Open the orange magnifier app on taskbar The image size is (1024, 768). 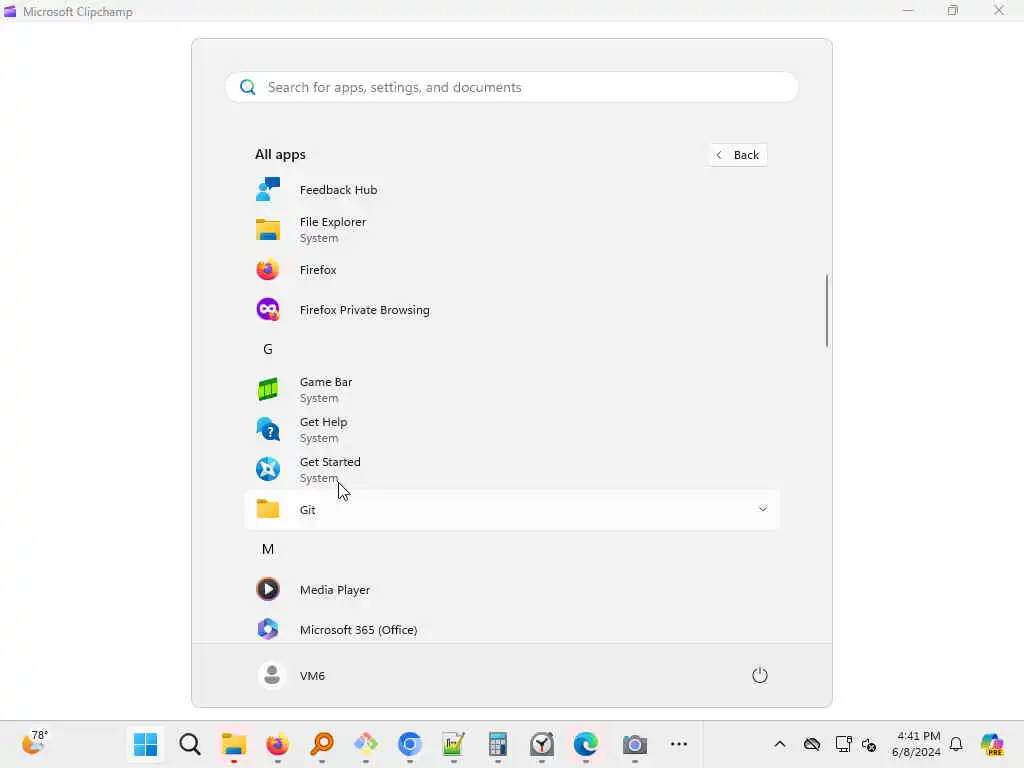coord(322,744)
